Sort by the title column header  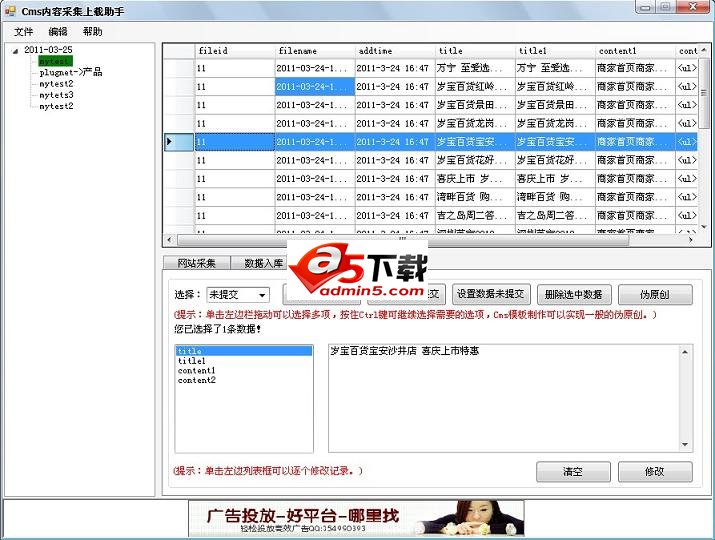(x=475, y=51)
